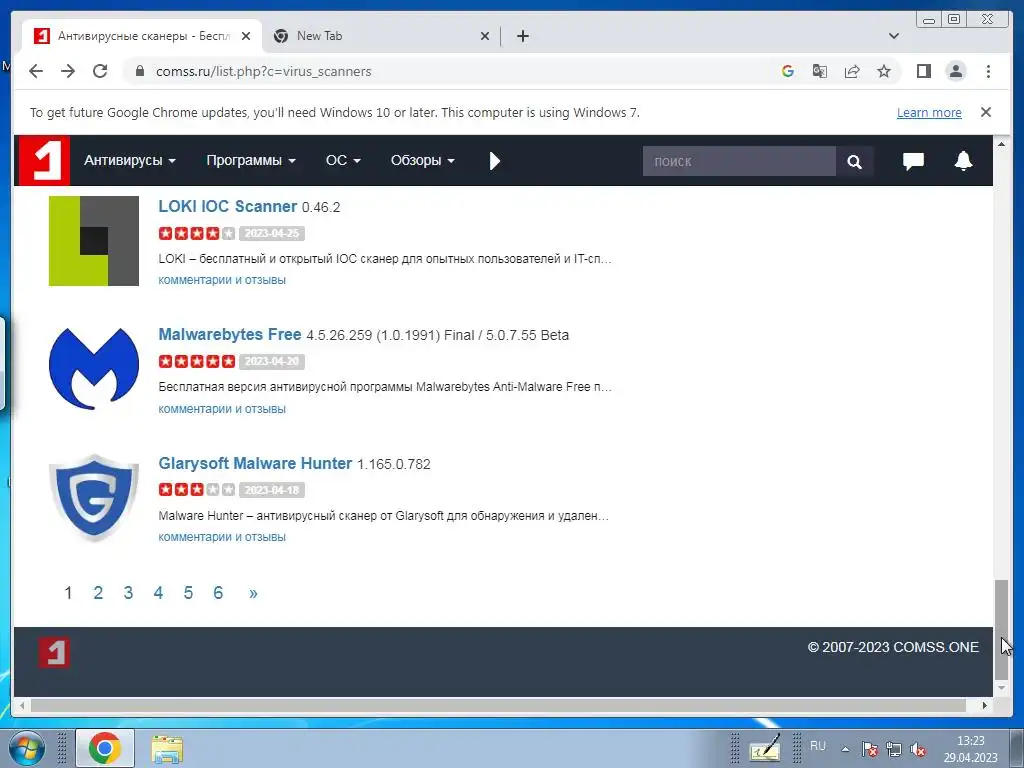Click the browser Back arrow

[36, 71]
